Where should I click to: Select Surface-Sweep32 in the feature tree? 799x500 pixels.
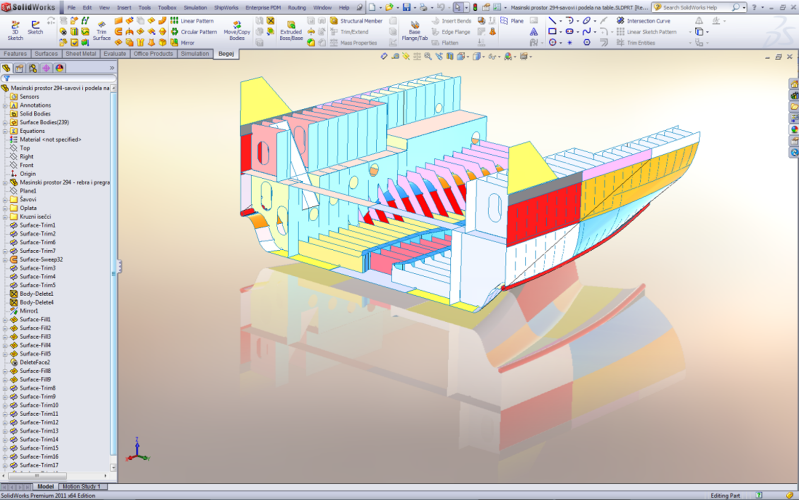pos(41,259)
